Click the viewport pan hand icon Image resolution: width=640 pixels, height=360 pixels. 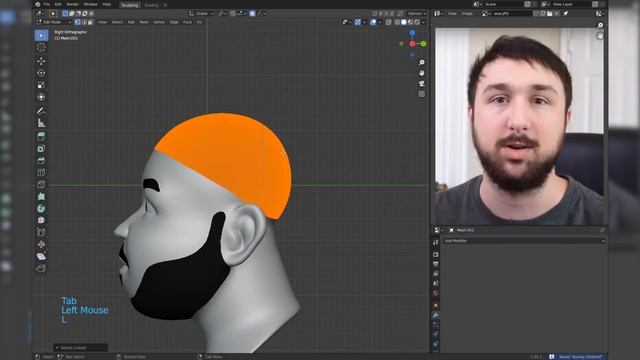tap(422, 73)
